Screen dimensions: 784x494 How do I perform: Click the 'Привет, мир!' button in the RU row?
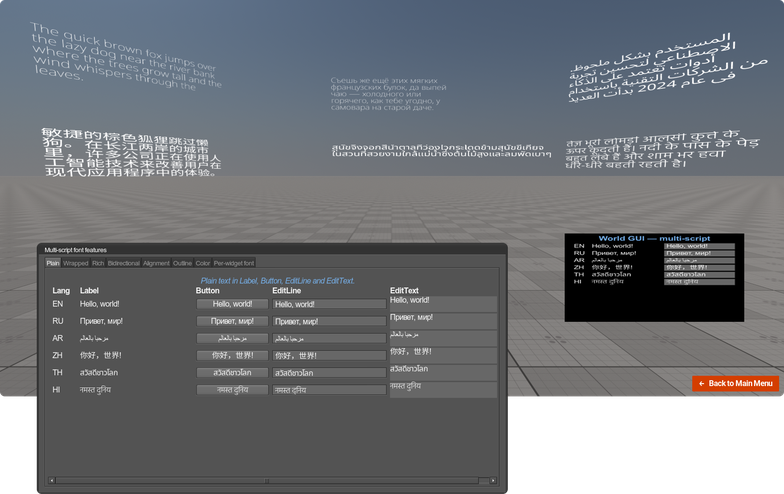click(x=232, y=321)
